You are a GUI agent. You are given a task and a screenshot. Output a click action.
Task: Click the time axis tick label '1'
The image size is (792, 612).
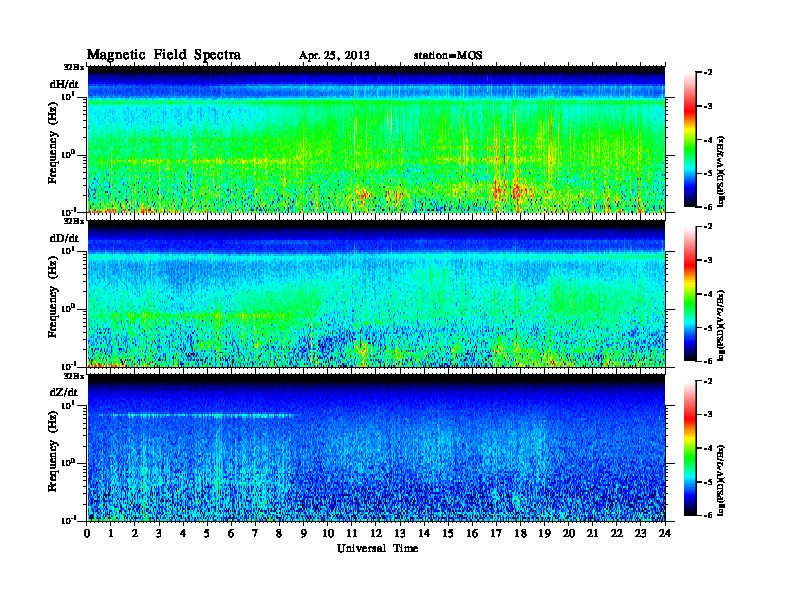112,534
